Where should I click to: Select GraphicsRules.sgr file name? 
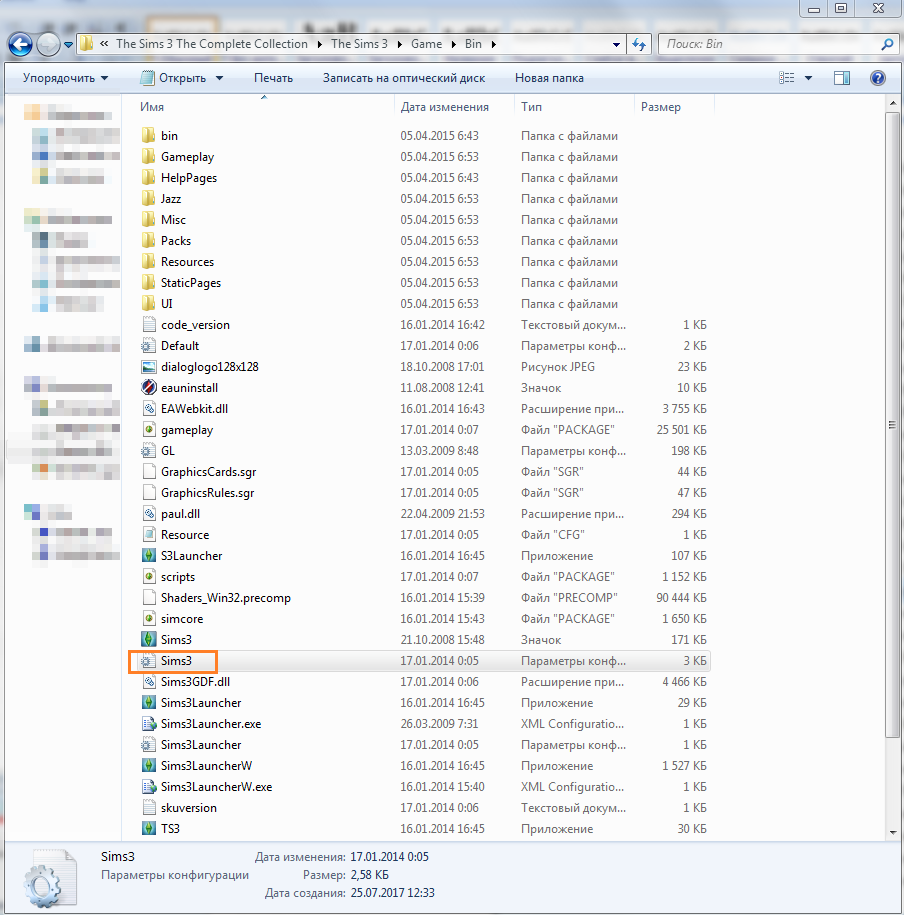coord(207,493)
